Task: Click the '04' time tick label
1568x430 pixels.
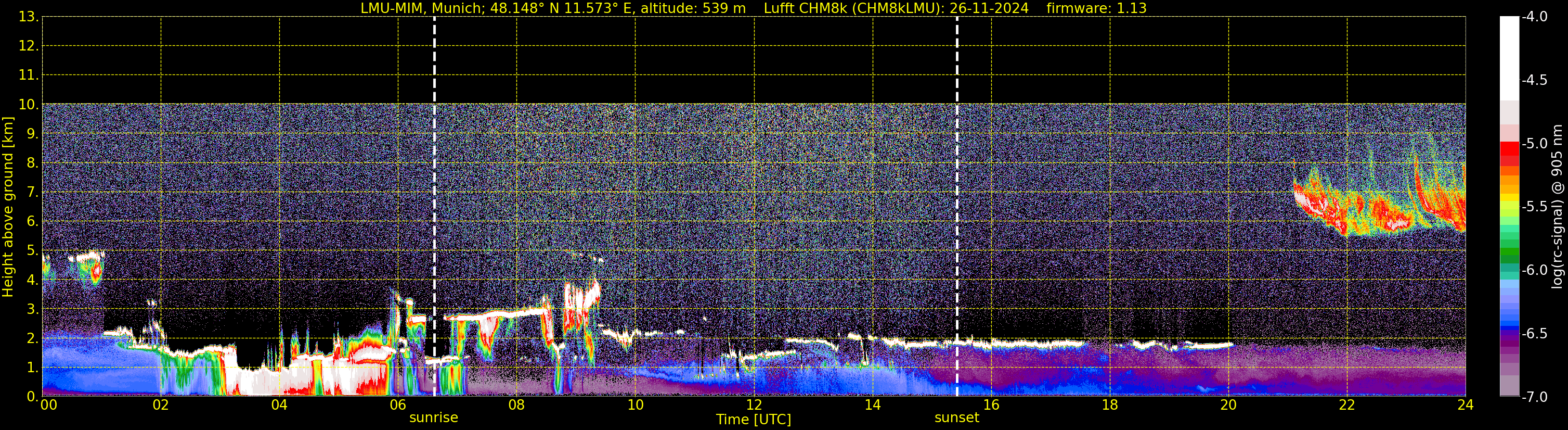Action: click(279, 404)
